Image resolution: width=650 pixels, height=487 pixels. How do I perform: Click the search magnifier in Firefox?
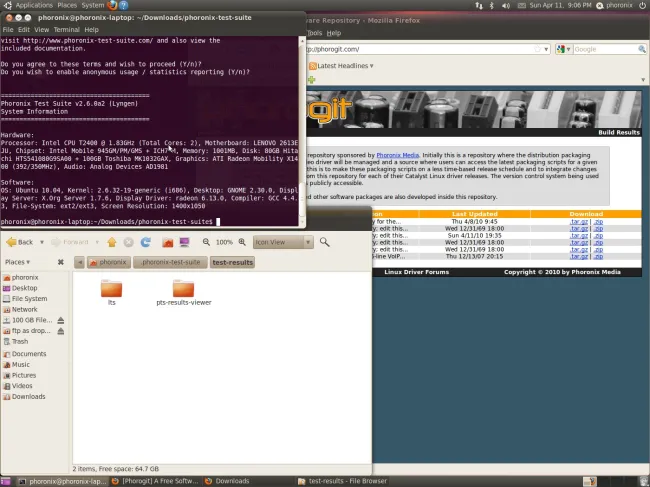coord(642,49)
